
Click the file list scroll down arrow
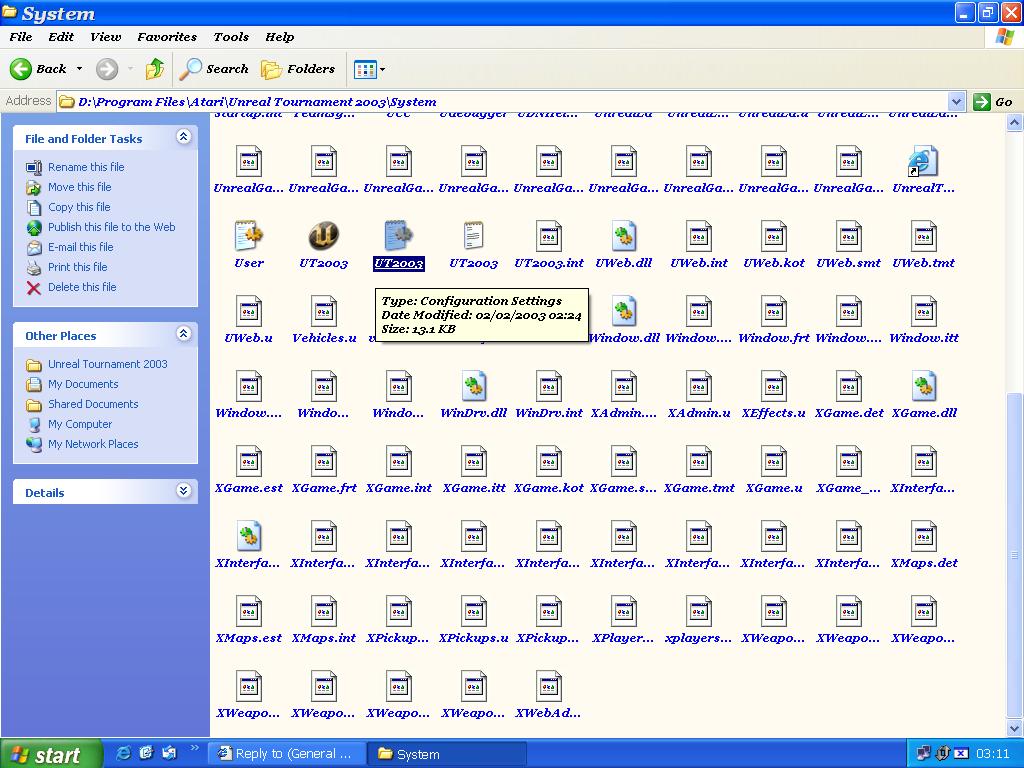point(1014,728)
